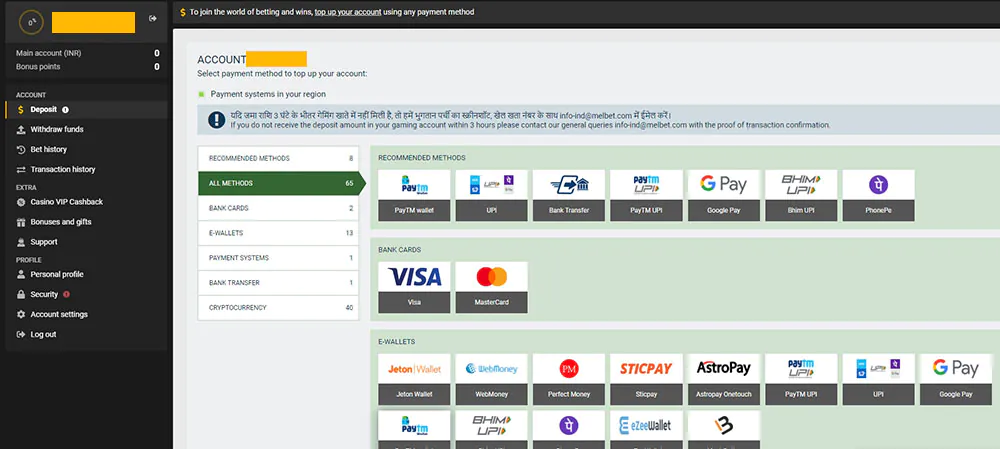Click the Support person icon
Viewport: 1000px width, 449px height.
21,242
